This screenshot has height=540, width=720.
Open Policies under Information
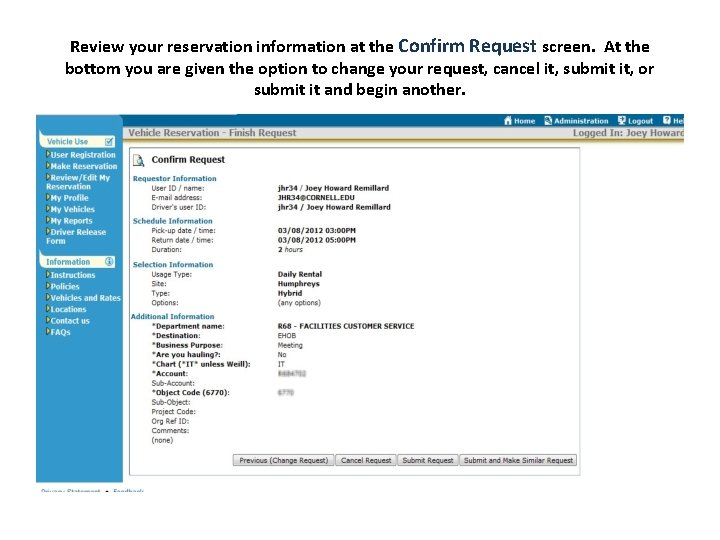click(65, 287)
